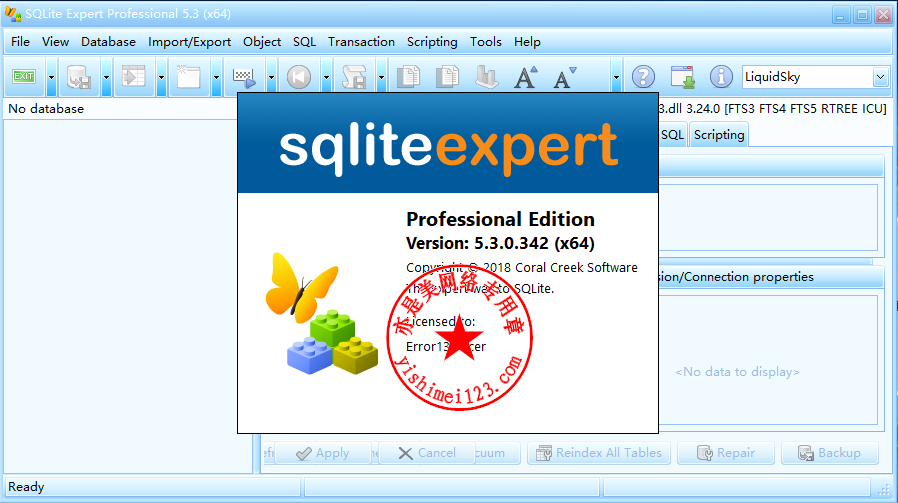Viewport: 898px width, 503px height.
Task: Open the Tools menu
Action: [x=486, y=42]
